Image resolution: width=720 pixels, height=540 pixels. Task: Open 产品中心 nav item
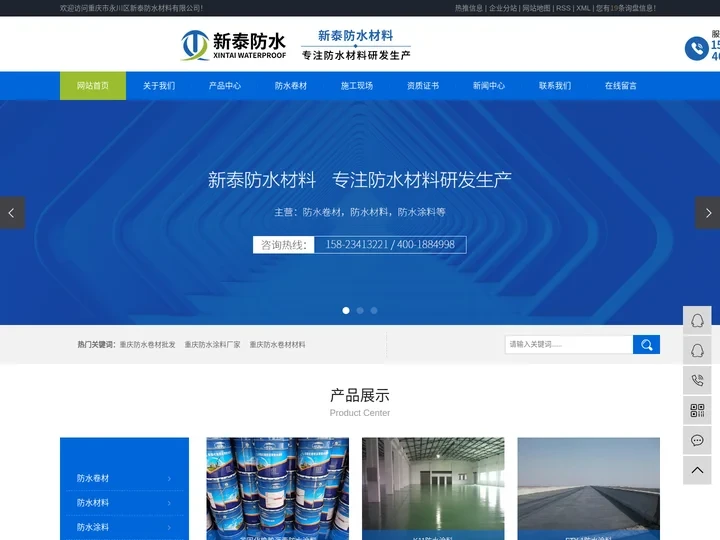(x=225, y=86)
